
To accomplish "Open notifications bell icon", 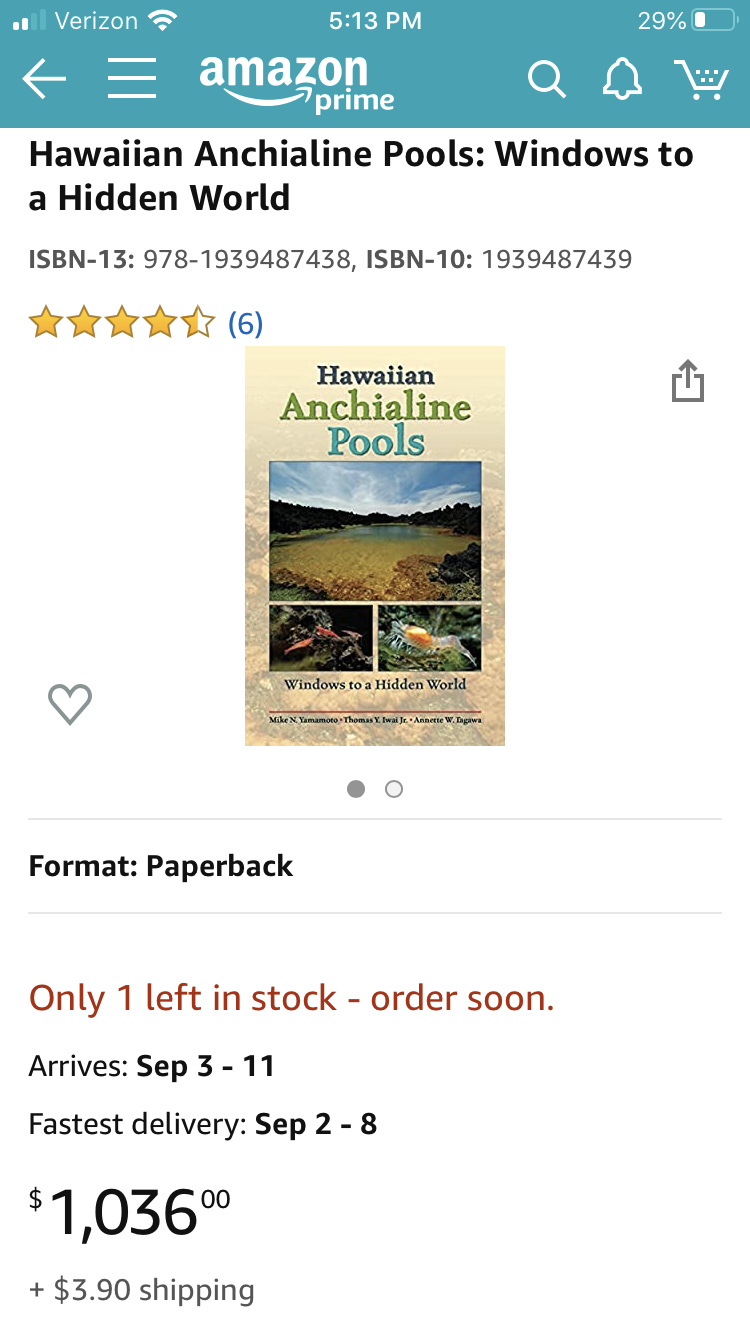I will pos(622,79).
